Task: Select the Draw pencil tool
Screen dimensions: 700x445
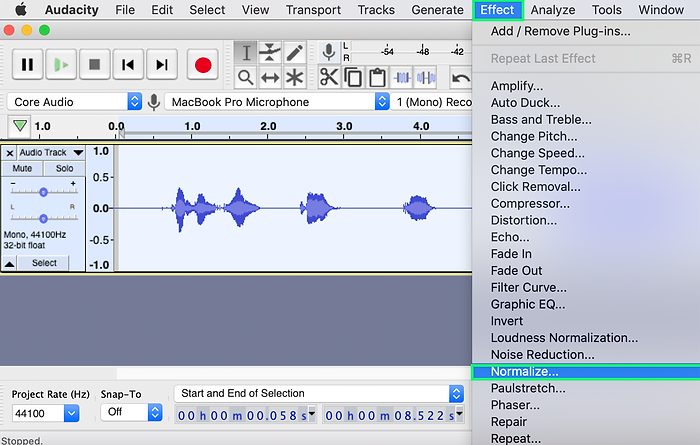Action: click(294, 53)
